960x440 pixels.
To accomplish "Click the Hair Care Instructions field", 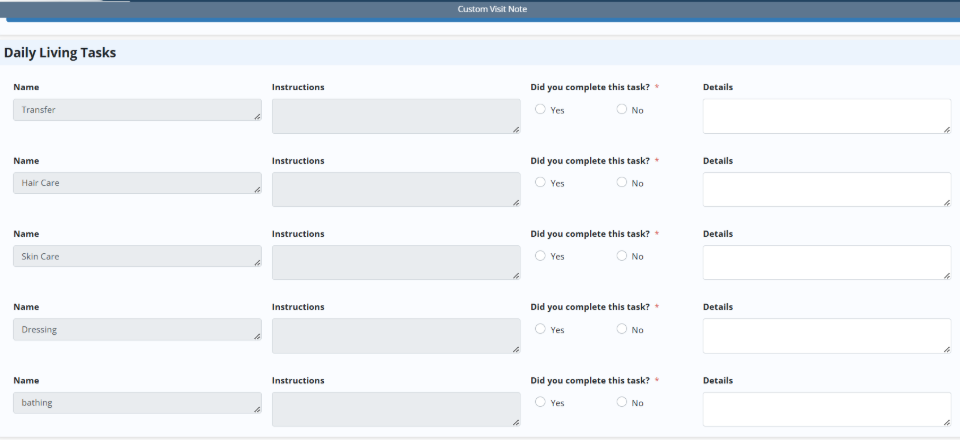I will (395, 189).
